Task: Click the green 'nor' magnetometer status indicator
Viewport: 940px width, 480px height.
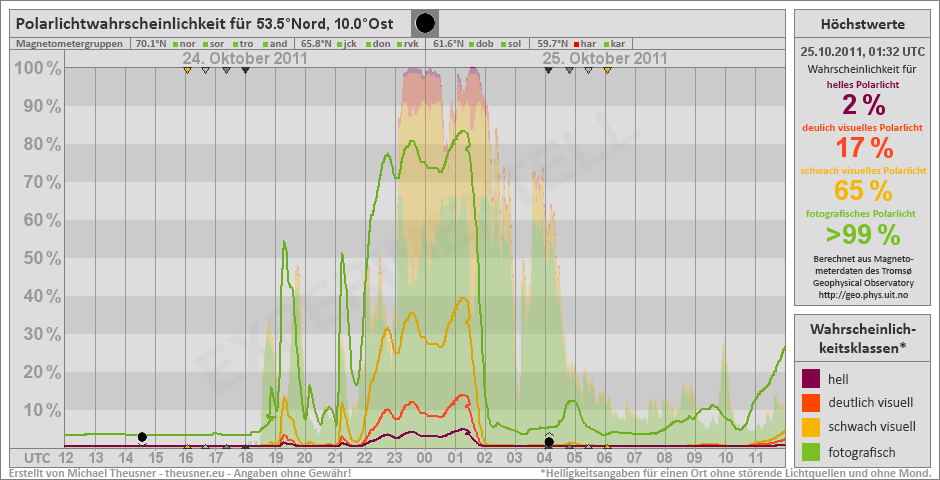Action: click(175, 44)
